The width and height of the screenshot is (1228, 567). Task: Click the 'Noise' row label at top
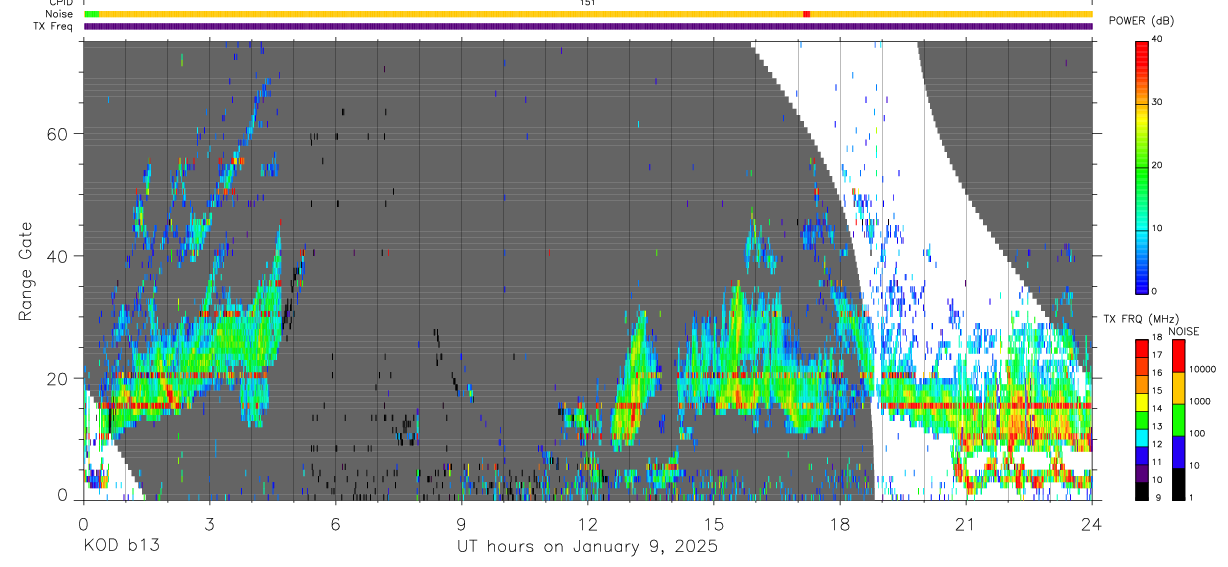pyautogui.click(x=59, y=14)
